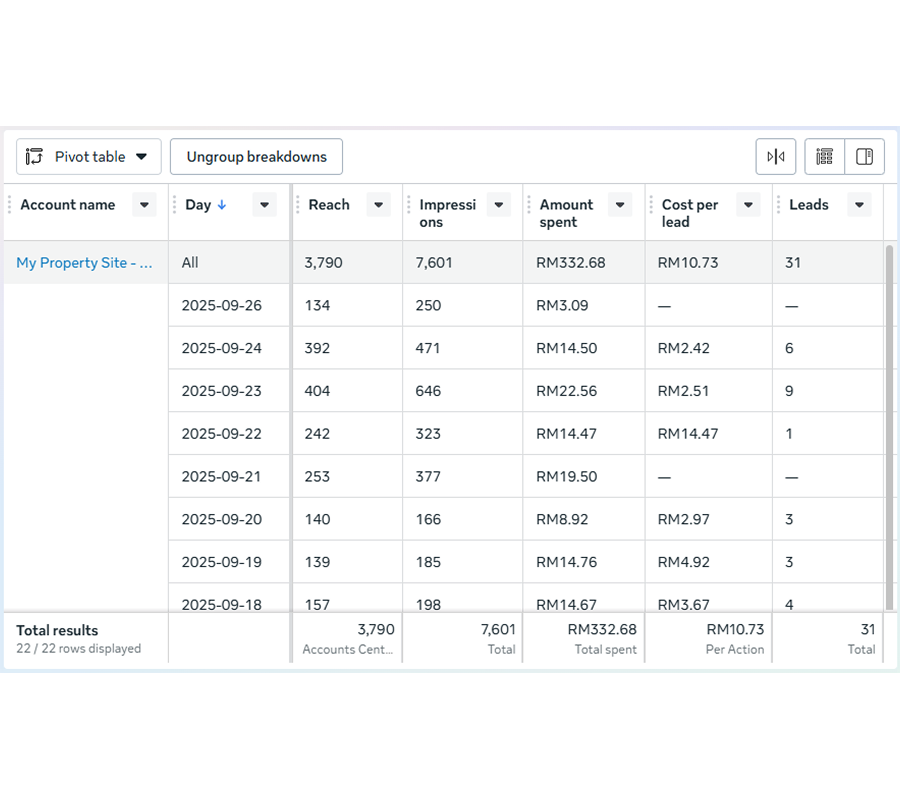Viewport: 900px width, 800px height.
Task: Click the split panel view icon
Action: click(864, 156)
